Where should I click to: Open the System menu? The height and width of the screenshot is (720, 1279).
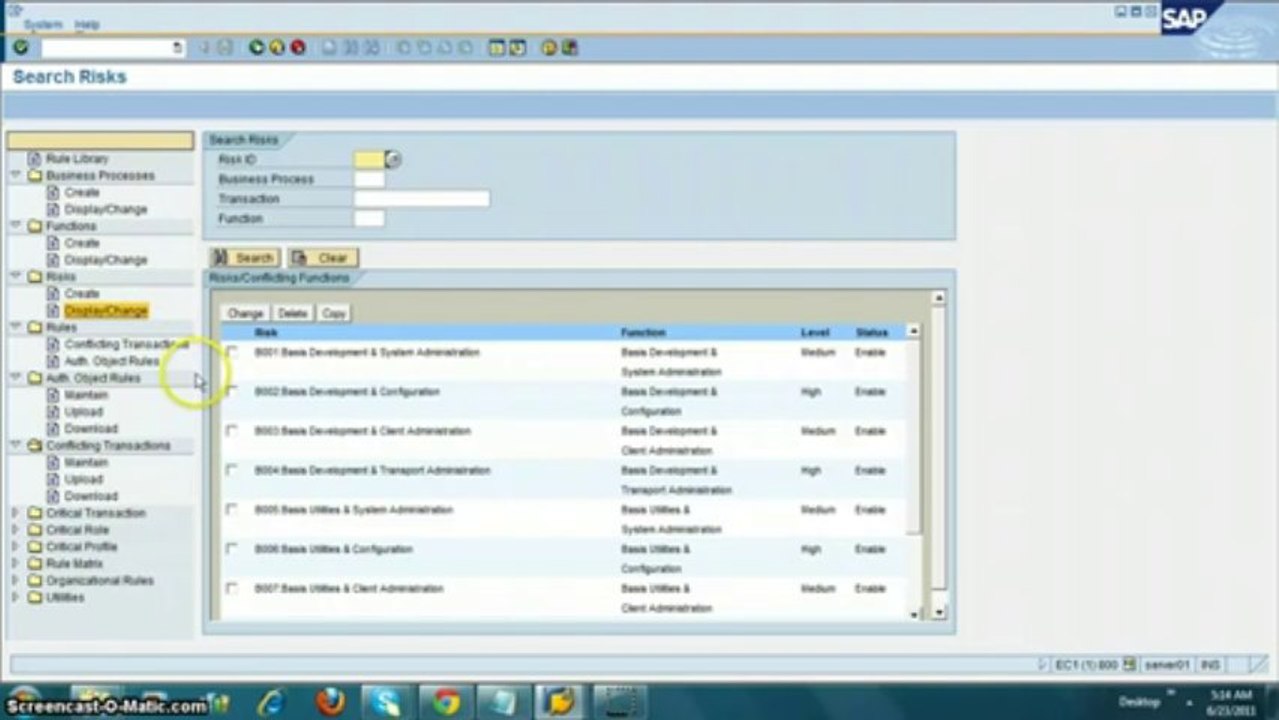click(43, 24)
